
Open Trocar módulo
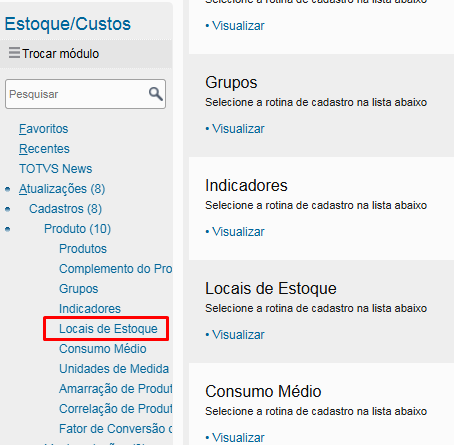click(60, 54)
